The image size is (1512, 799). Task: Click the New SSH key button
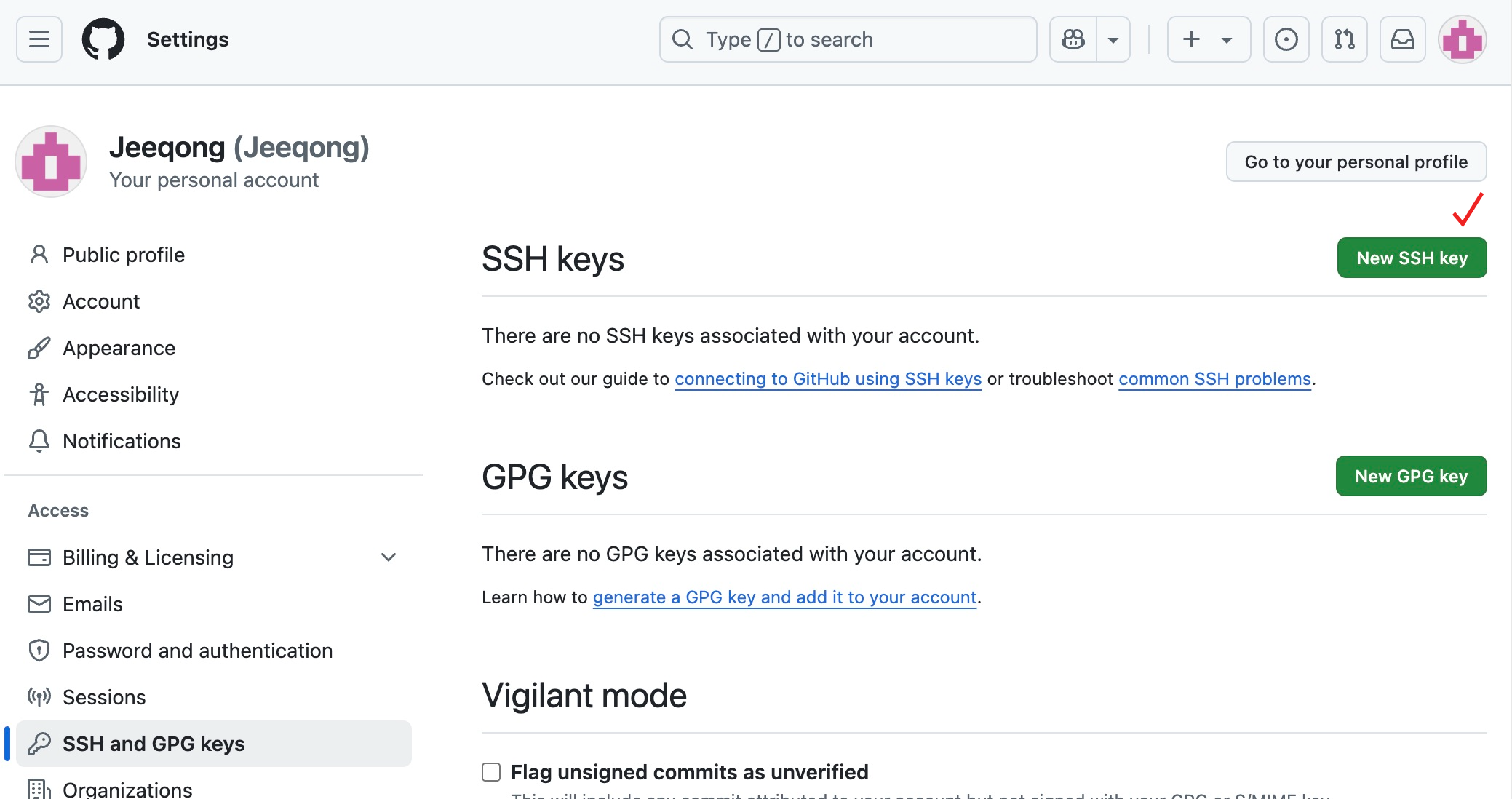(1412, 258)
